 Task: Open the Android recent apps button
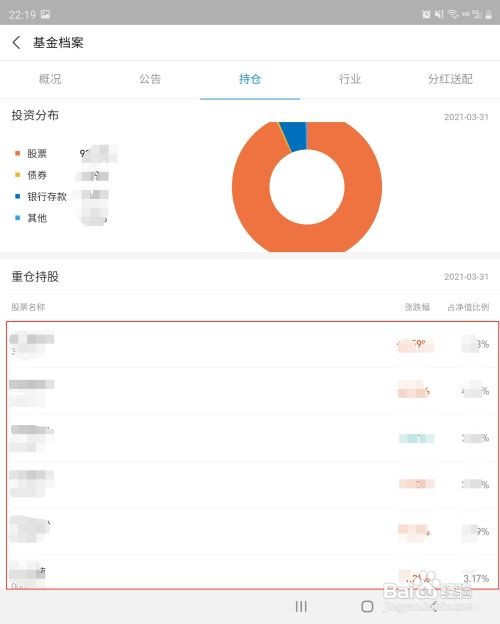(x=301, y=606)
